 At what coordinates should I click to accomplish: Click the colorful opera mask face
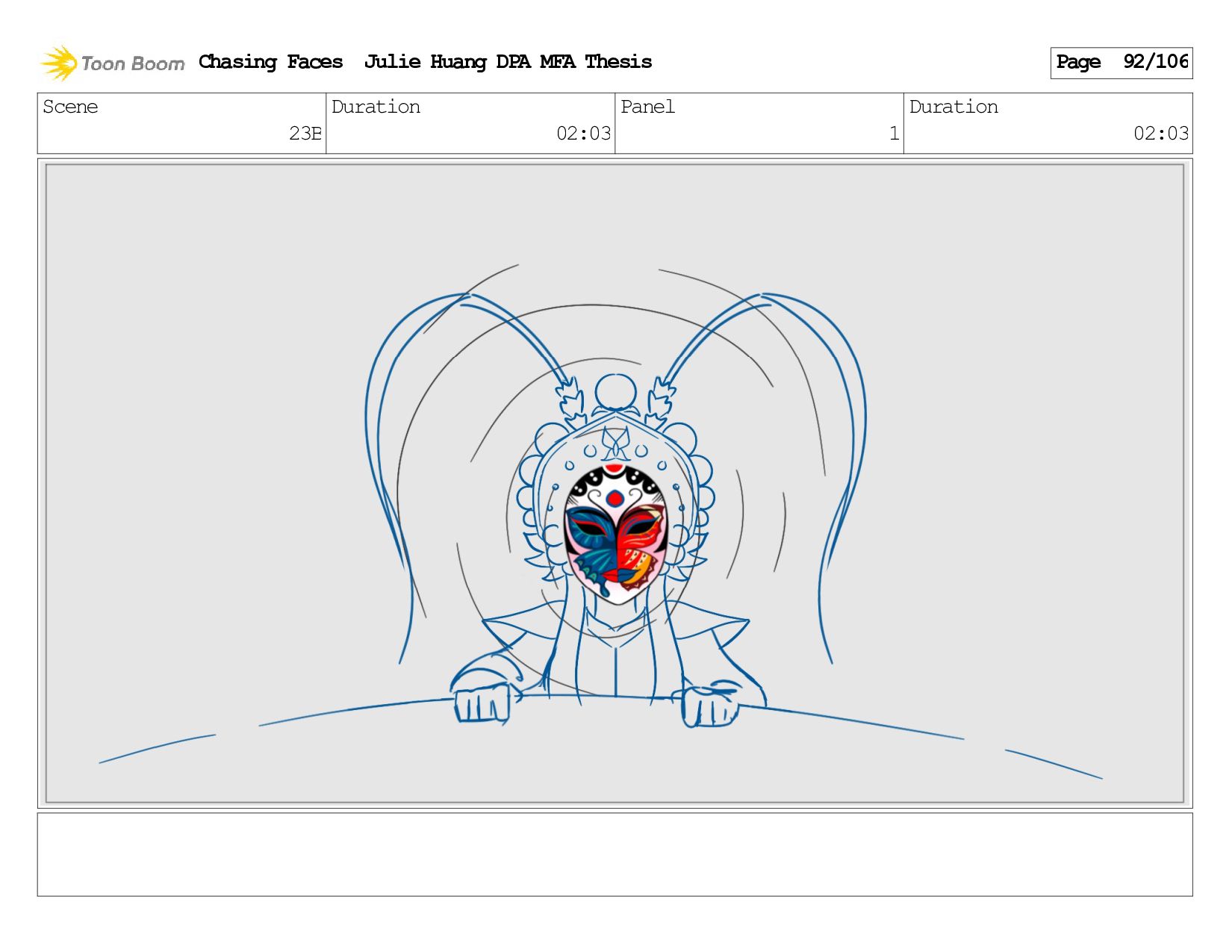pos(615,533)
